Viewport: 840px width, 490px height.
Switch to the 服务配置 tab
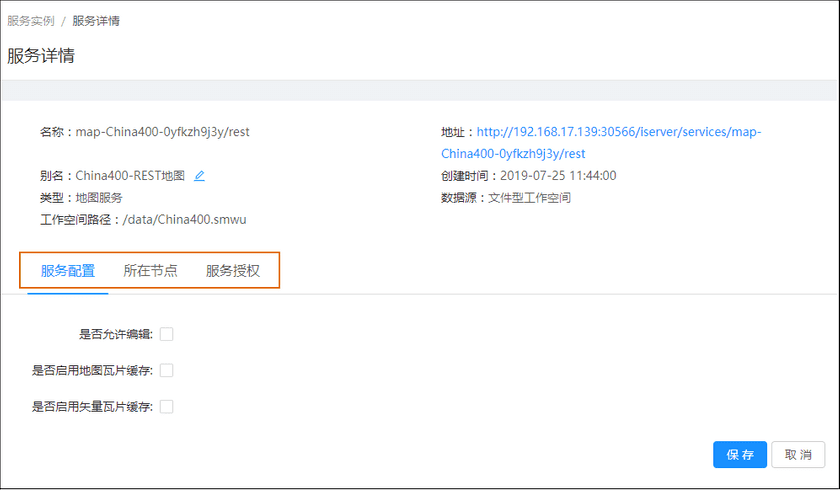[x=68, y=271]
